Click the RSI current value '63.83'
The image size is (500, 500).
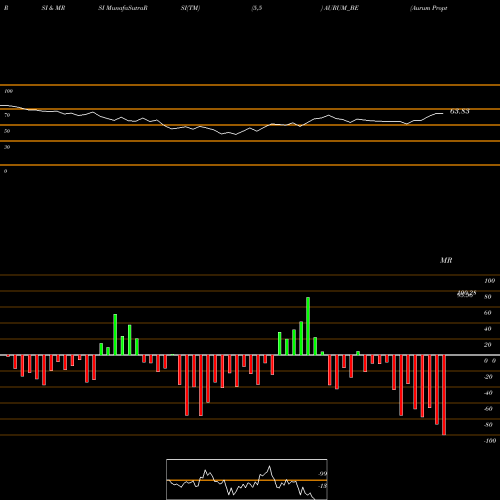point(460,111)
